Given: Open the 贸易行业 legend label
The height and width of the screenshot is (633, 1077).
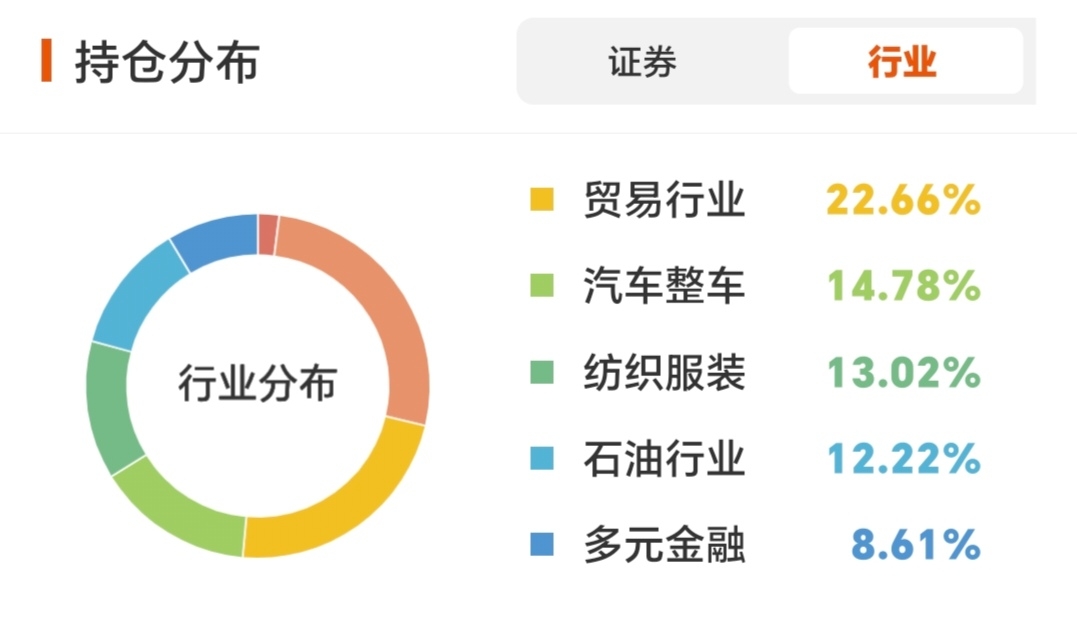Looking at the screenshot, I should pos(664,200).
